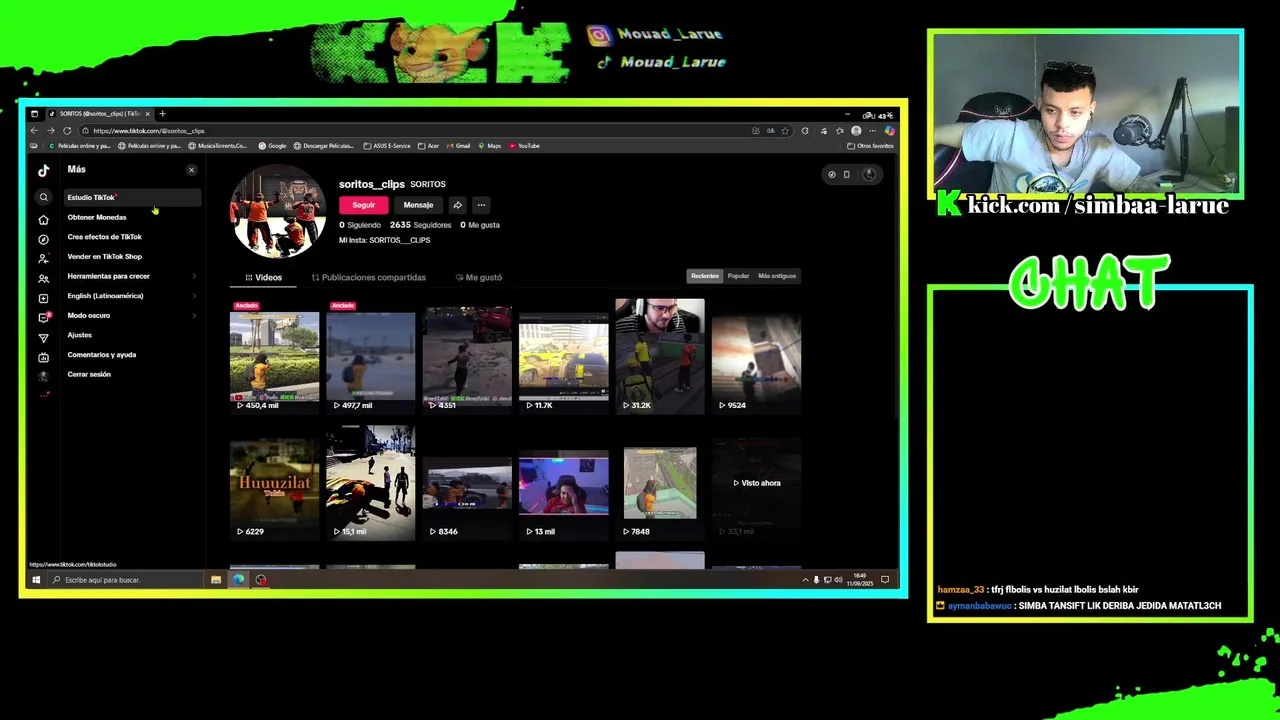Select Obtener Monedas menu item
This screenshot has width=1280, height=720.
132,217
